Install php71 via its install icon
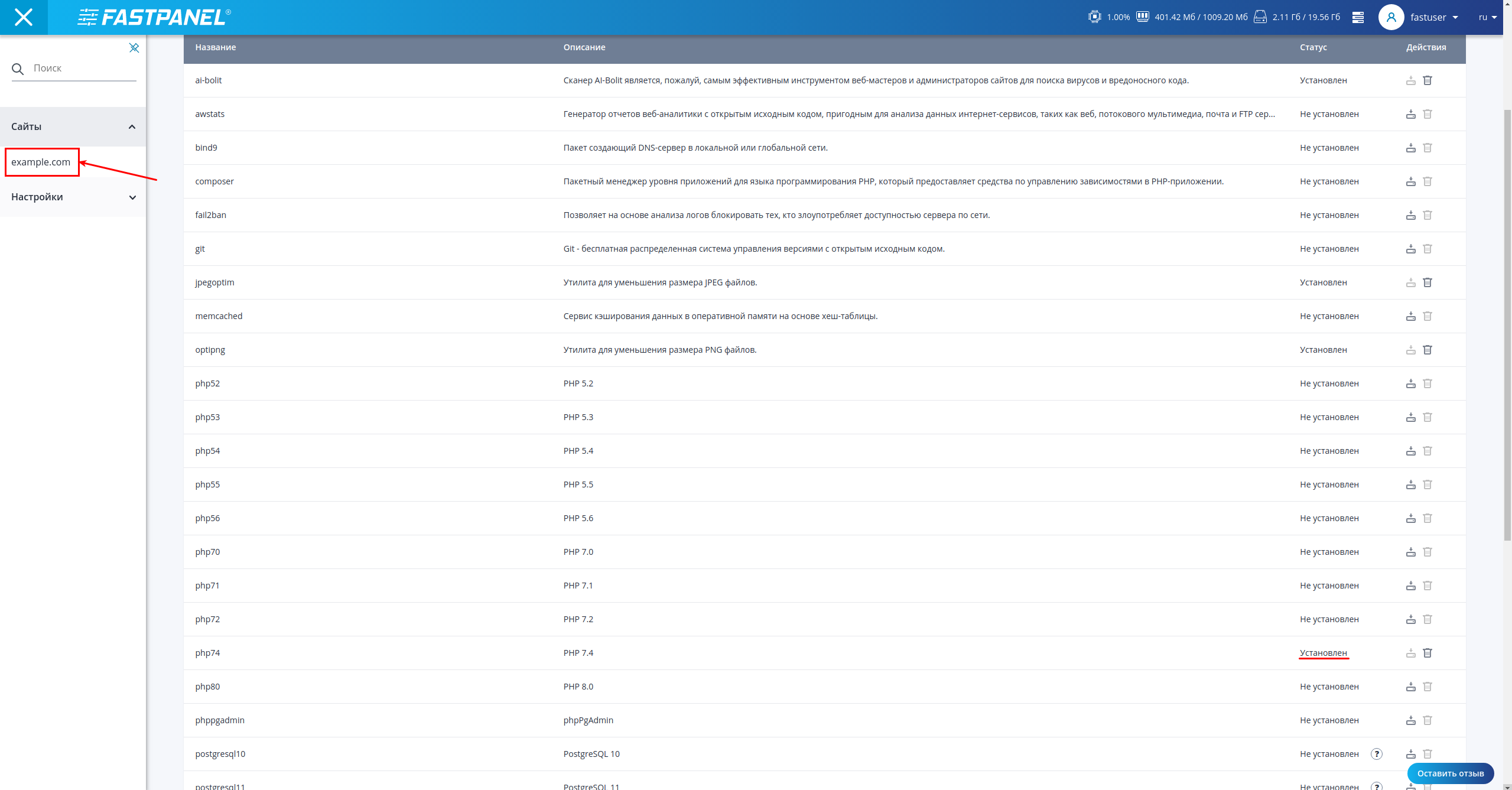 (x=1410, y=586)
